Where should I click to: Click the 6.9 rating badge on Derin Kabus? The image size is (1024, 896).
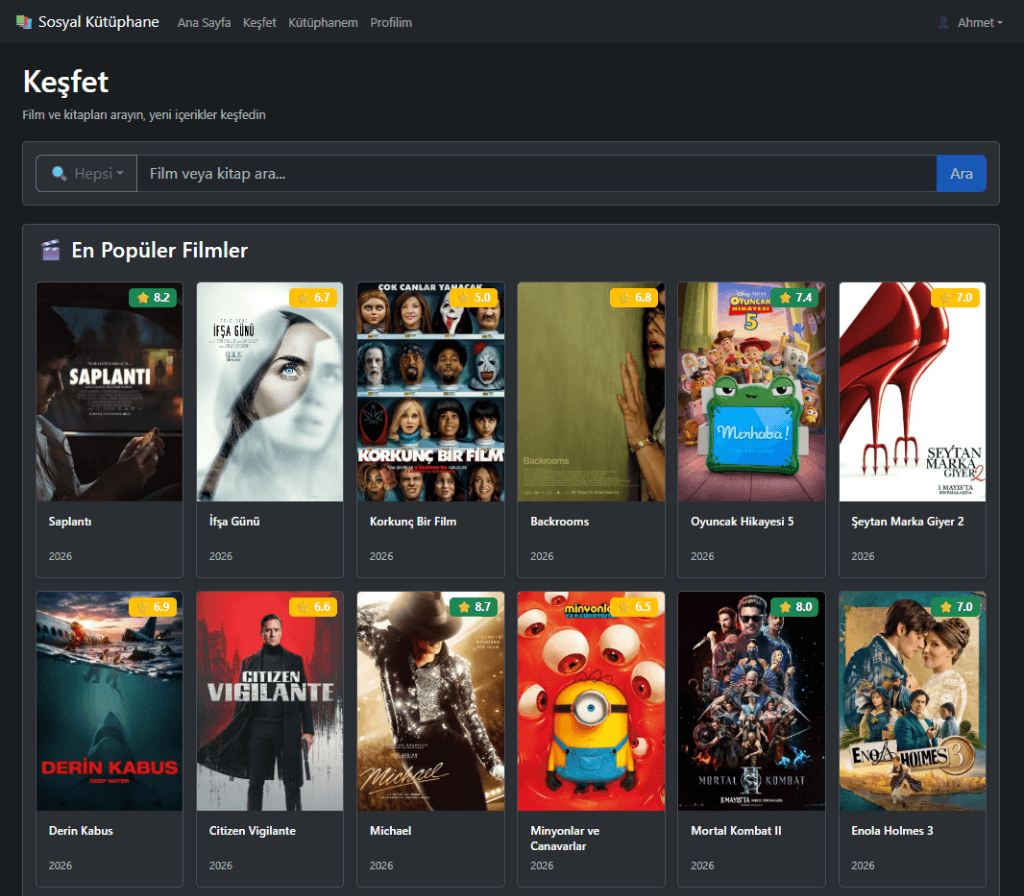pos(153,607)
